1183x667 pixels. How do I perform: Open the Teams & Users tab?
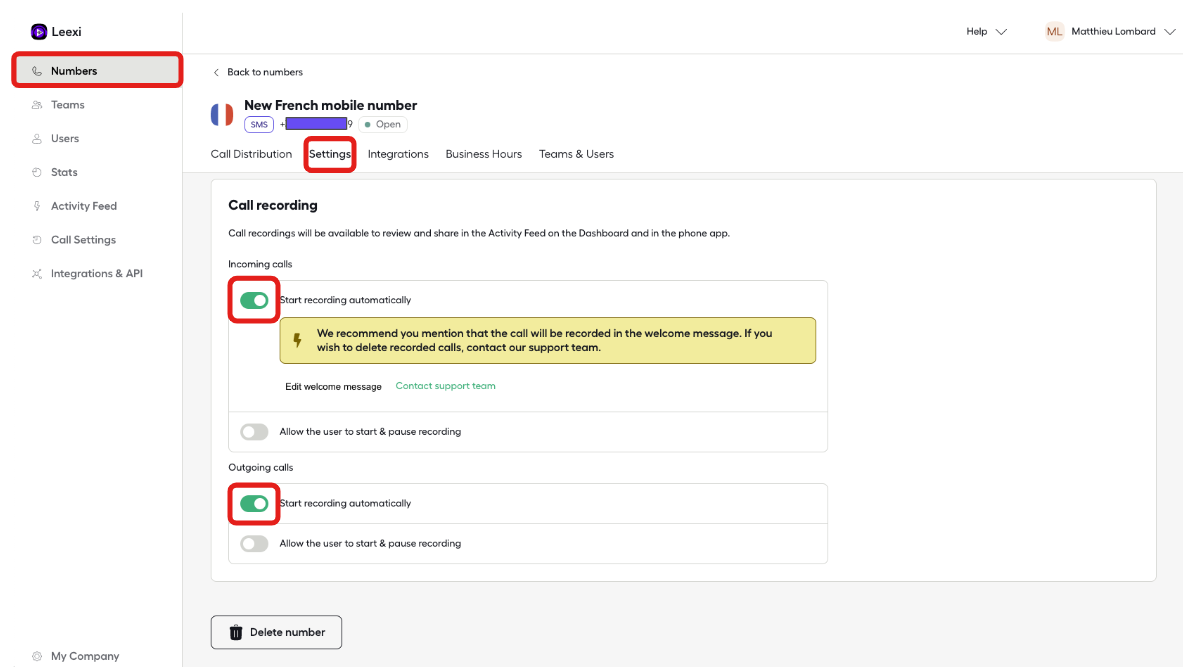pos(576,154)
